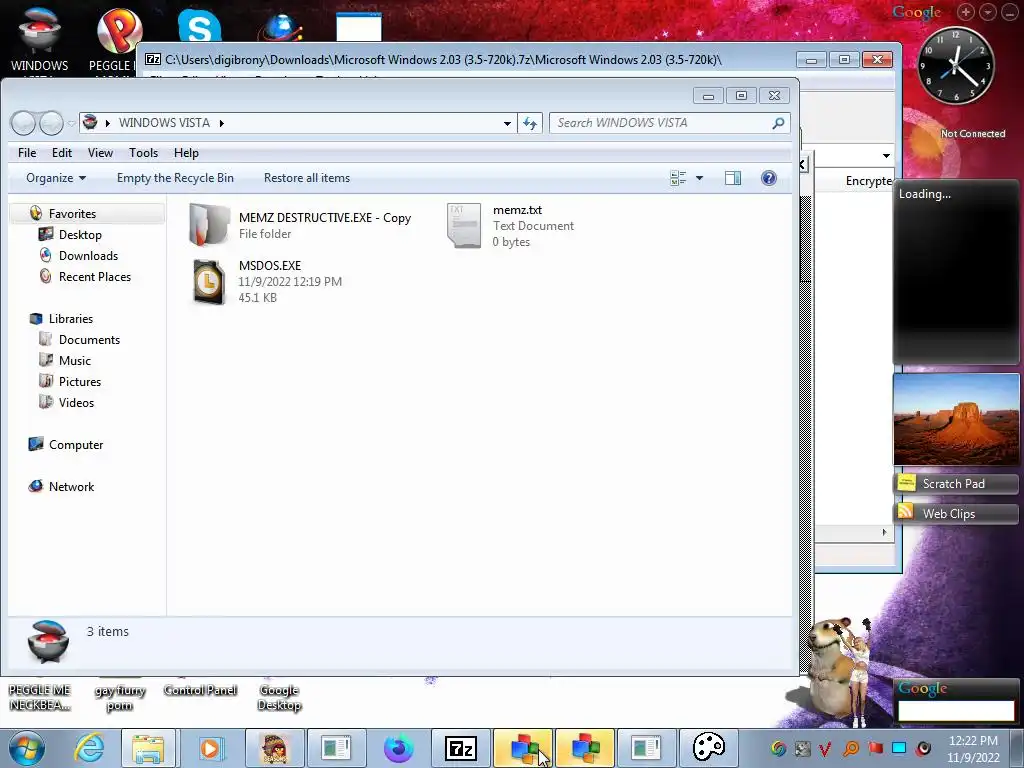The image size is (1024, 768).
Task: Select Computer in navigation pane
Action: (76, 445)
